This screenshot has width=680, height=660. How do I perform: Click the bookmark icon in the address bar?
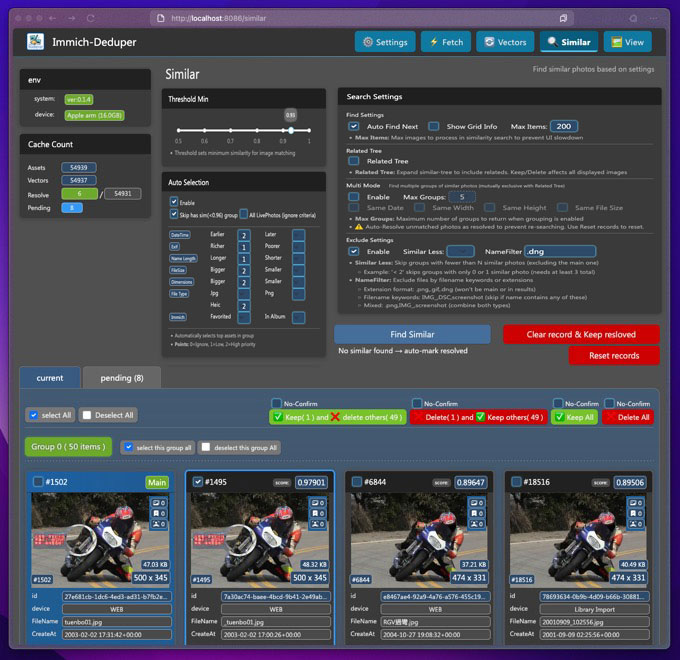click(563, 18)
